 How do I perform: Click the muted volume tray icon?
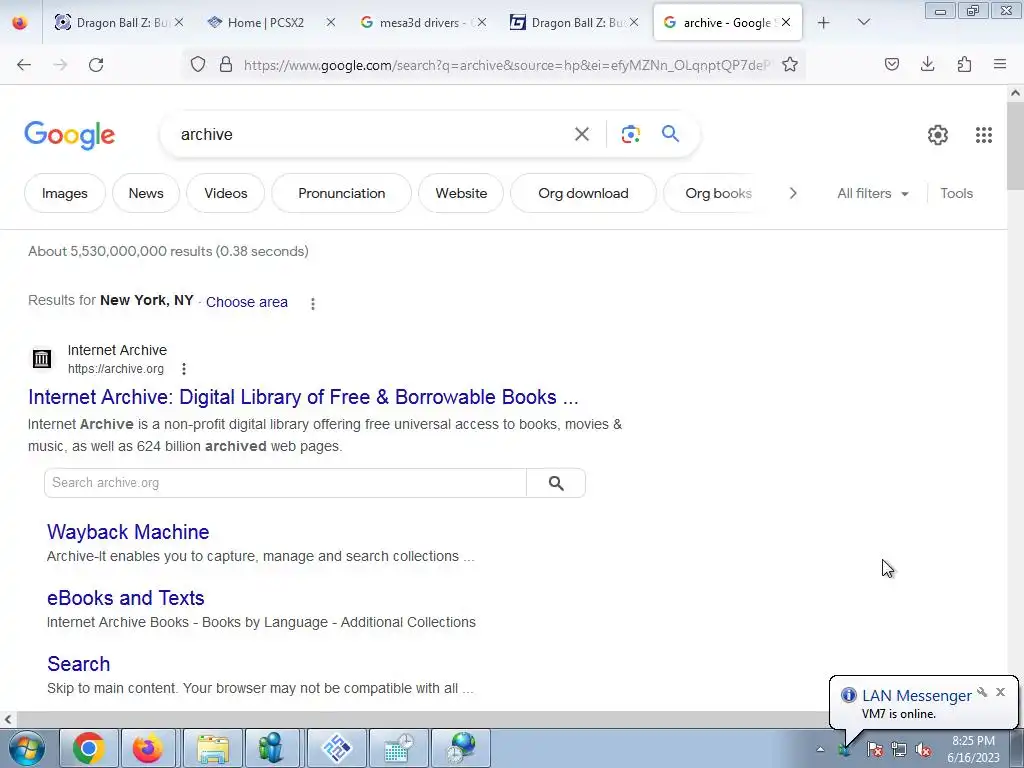click(923, 750)
